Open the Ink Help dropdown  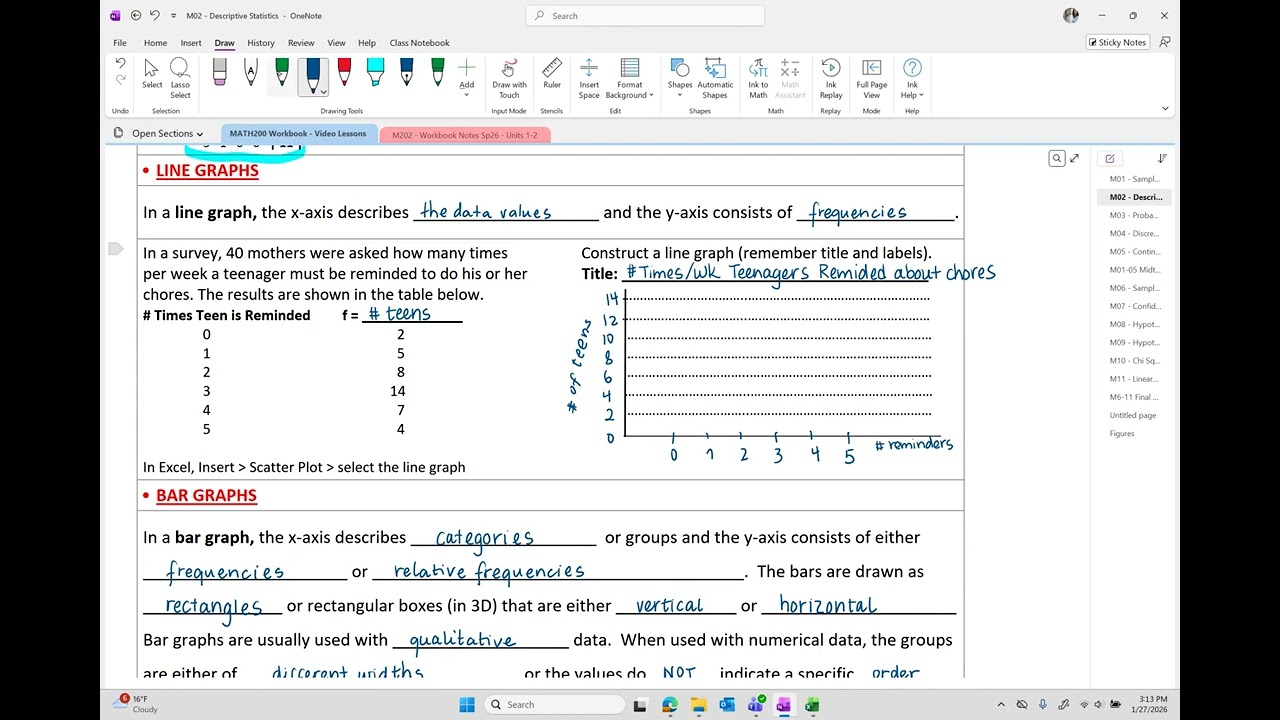(912, 77)
